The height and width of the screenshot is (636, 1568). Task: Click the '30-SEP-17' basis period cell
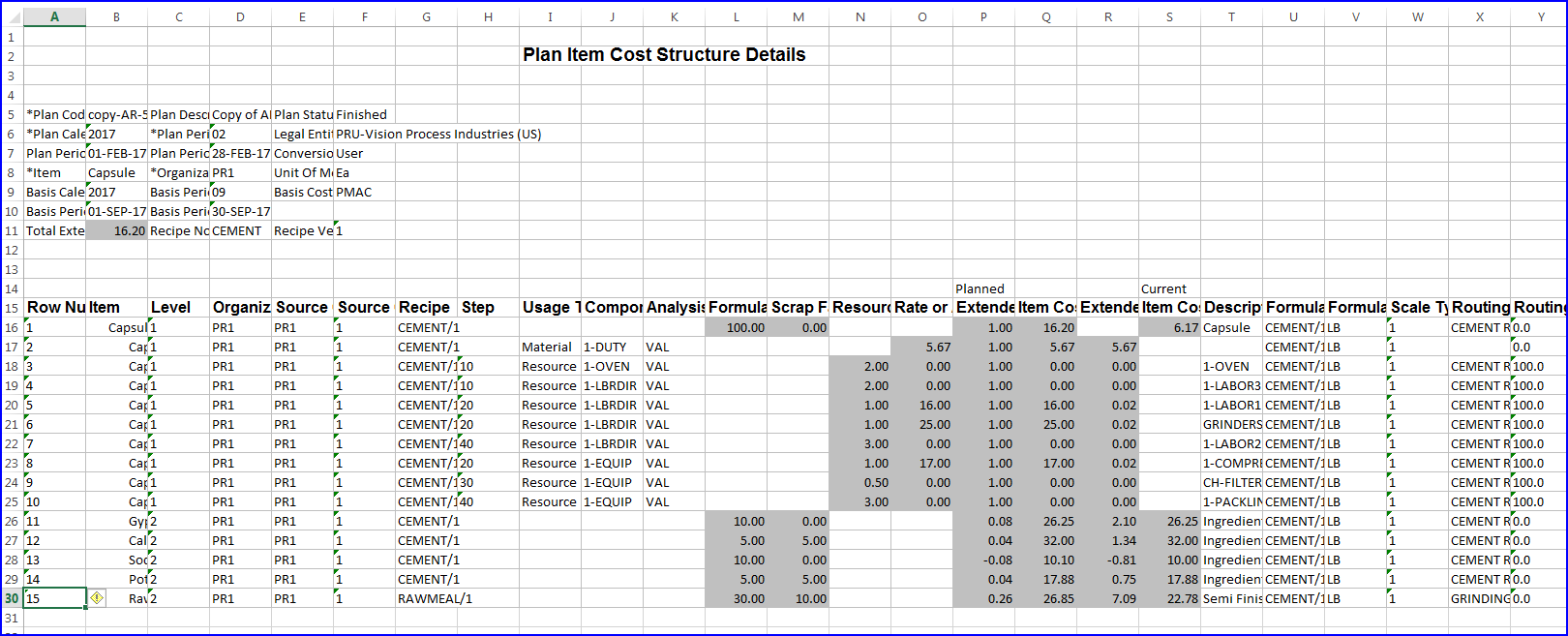click(x=240, y=211)
